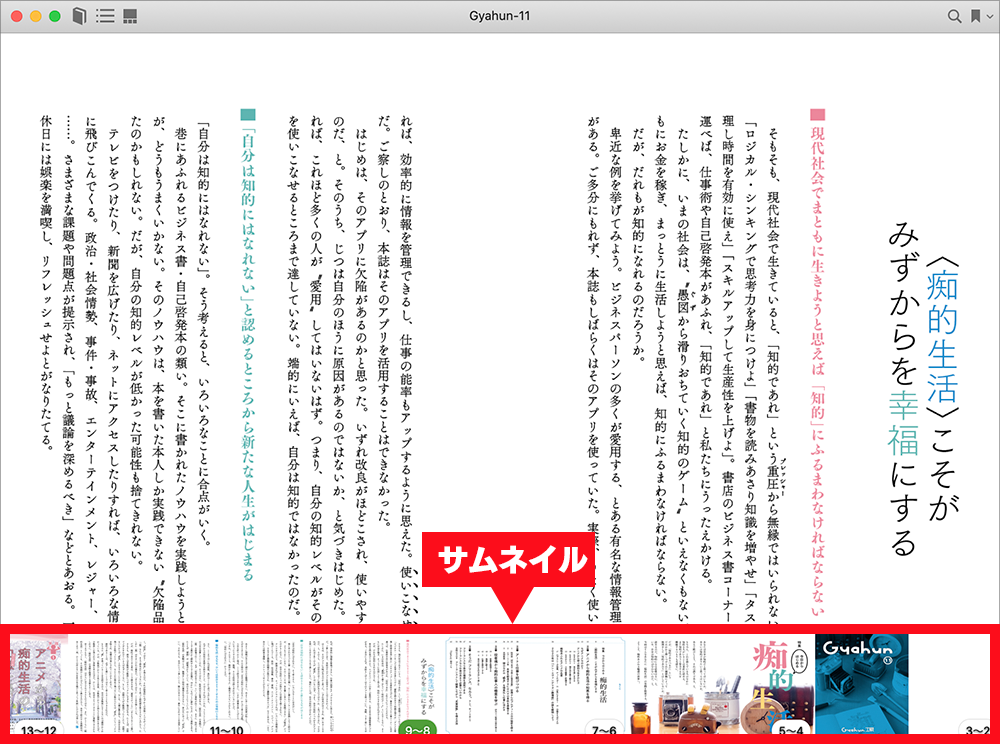
Task: Enter full screen with the green button
Action: pos(55,16)
